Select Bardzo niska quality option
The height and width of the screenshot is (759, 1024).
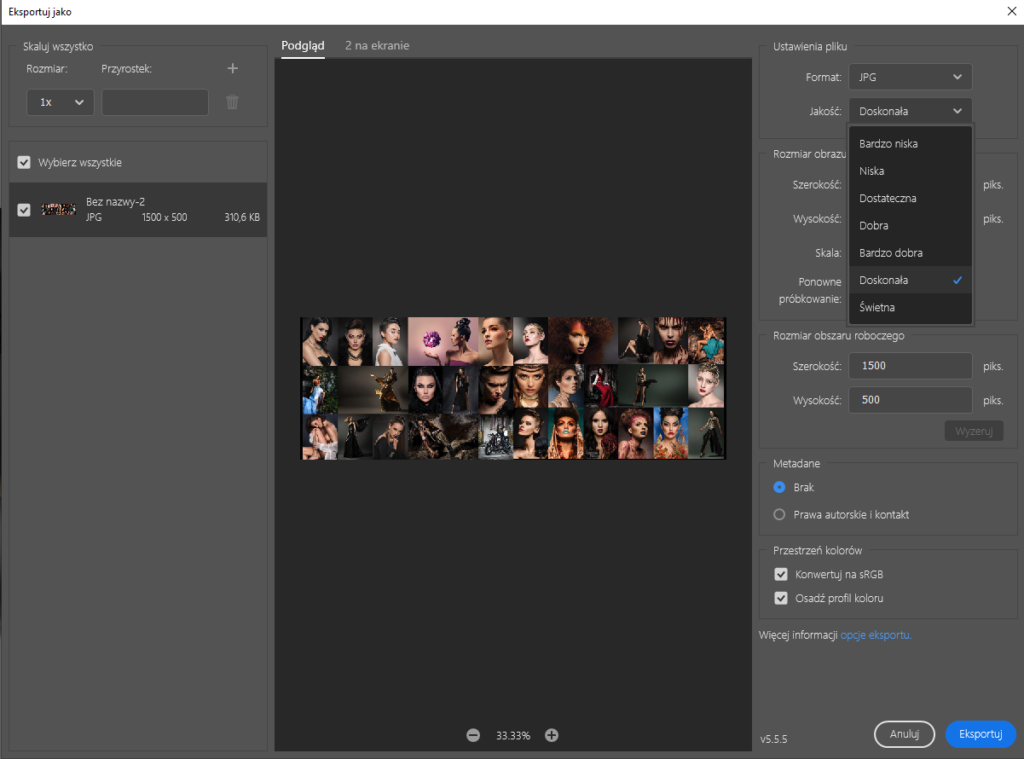[888, 144]
